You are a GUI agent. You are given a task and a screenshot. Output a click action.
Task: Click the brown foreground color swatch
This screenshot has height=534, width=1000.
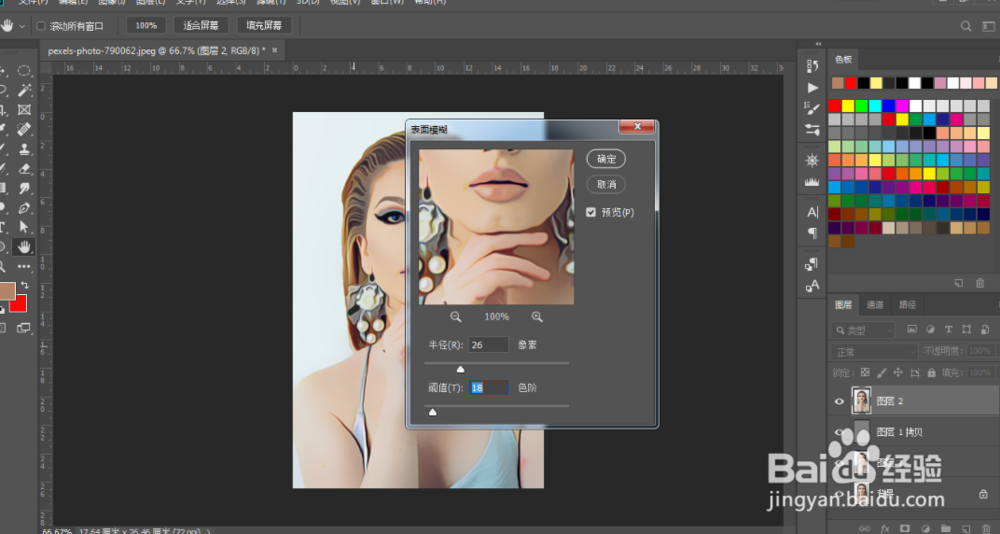coord(7,292)
